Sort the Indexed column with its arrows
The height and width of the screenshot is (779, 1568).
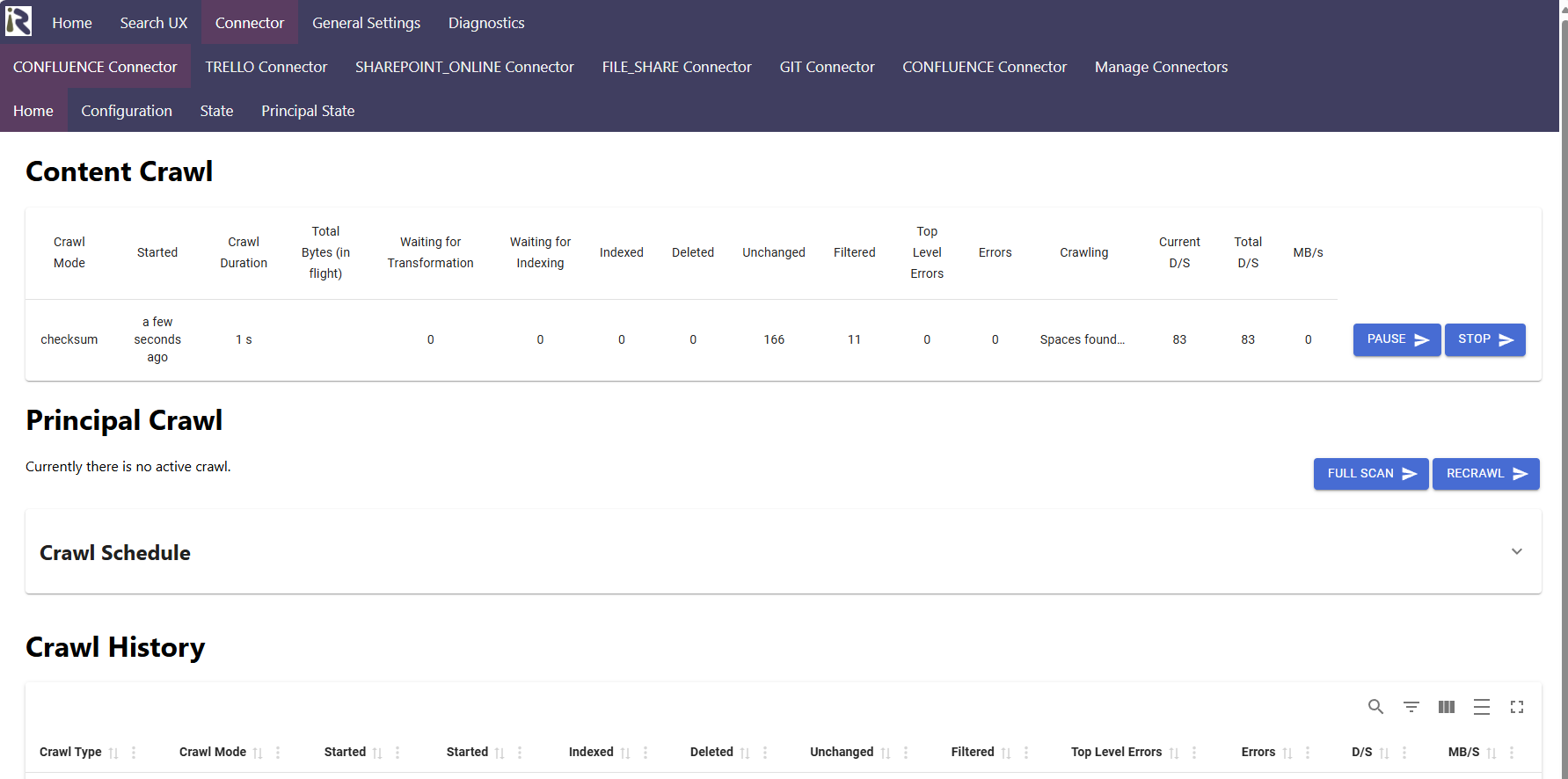[x=625, y=753]
